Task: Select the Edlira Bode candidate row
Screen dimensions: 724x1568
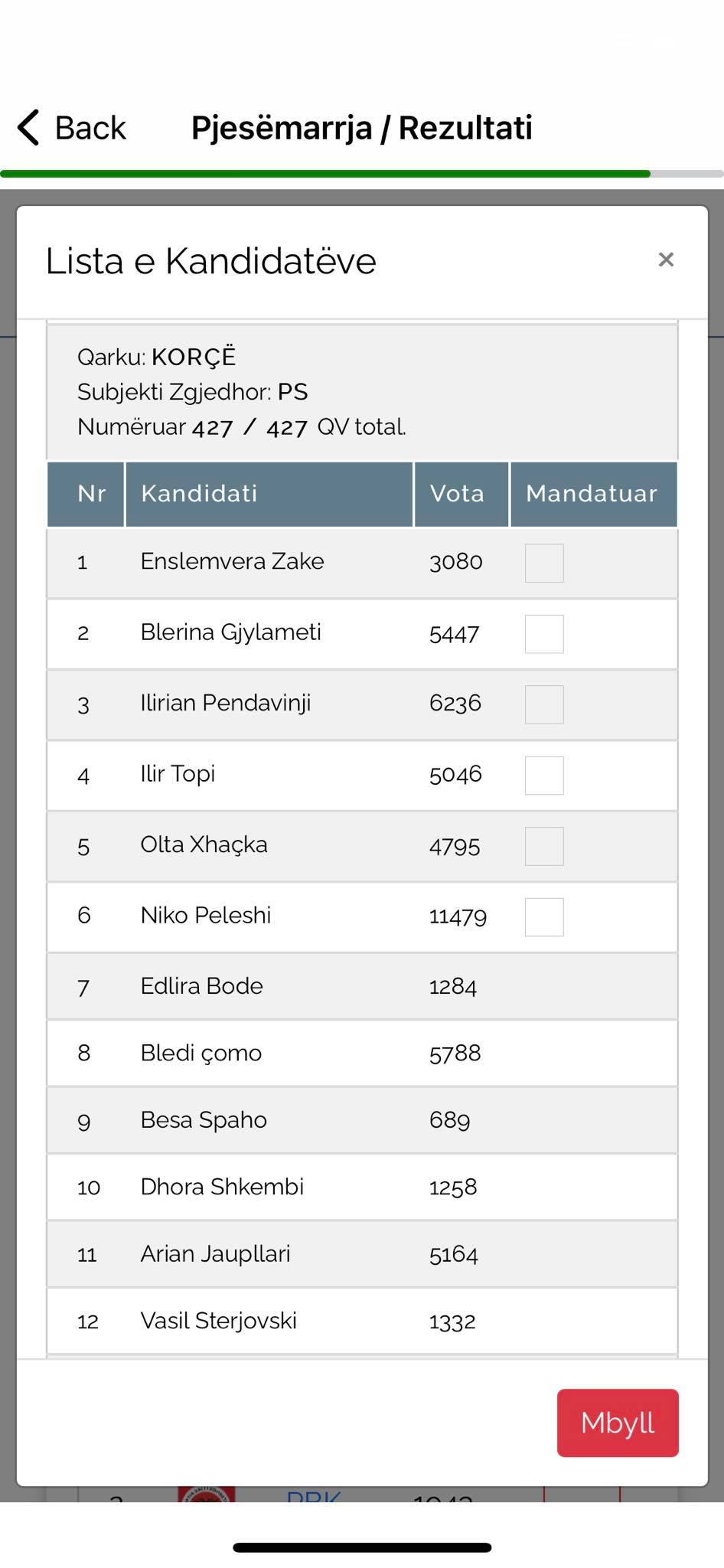Action: (x=362, y=986)
